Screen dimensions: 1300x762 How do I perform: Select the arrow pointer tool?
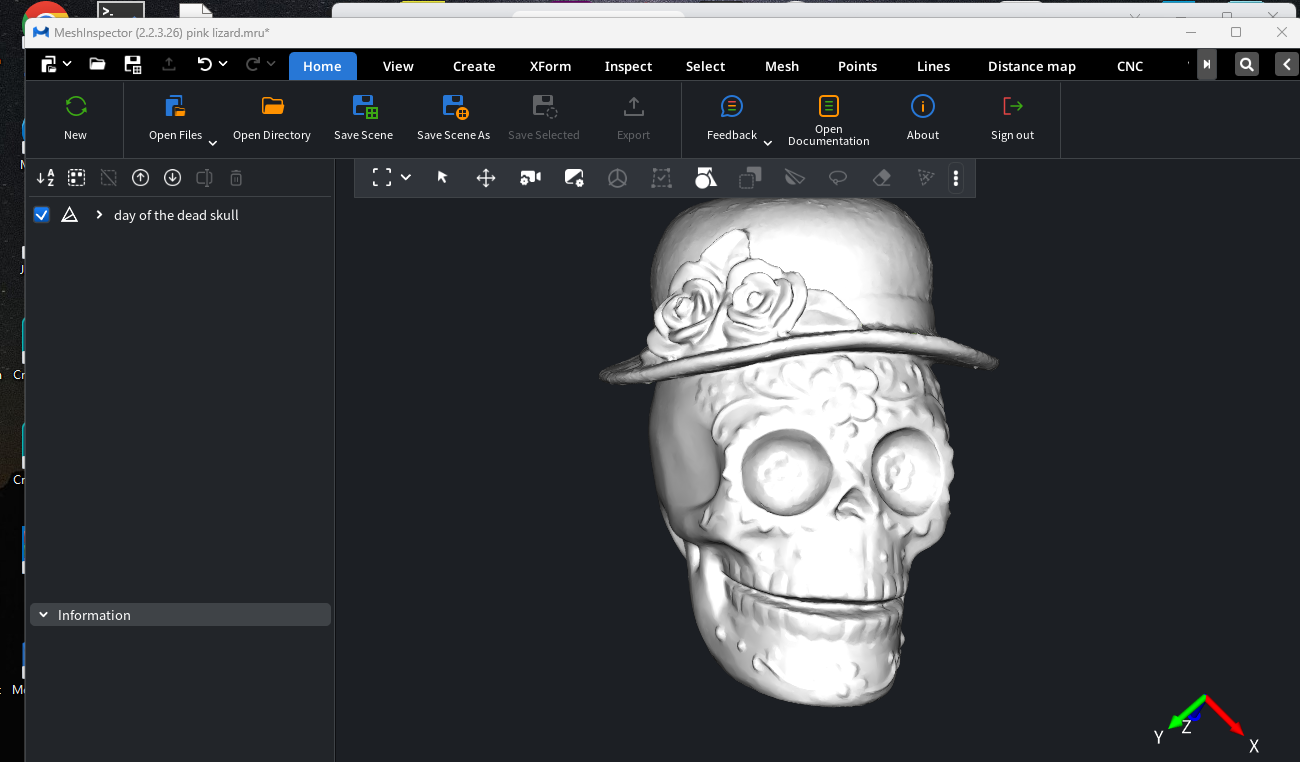pos(440,177)
